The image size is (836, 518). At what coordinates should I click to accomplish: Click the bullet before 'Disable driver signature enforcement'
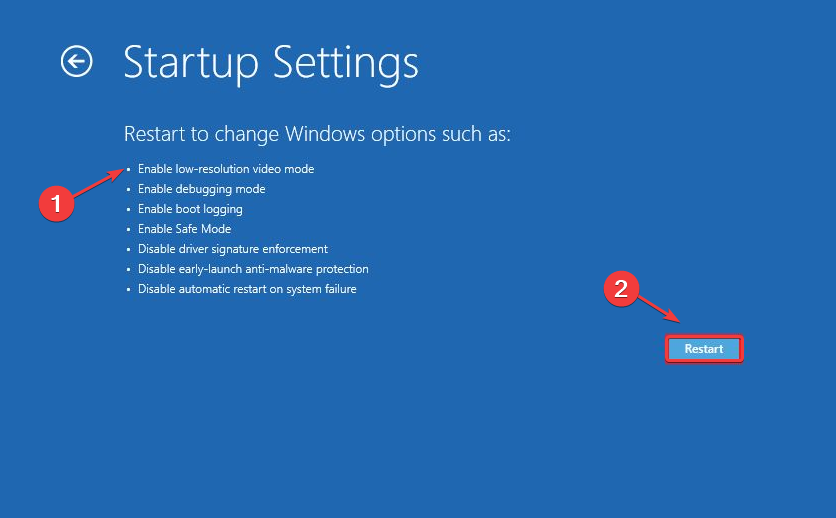[128, 249]
